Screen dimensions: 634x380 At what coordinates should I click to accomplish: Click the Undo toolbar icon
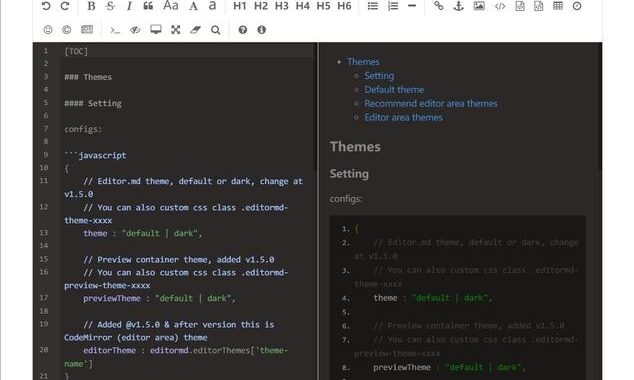pos(46,6)
